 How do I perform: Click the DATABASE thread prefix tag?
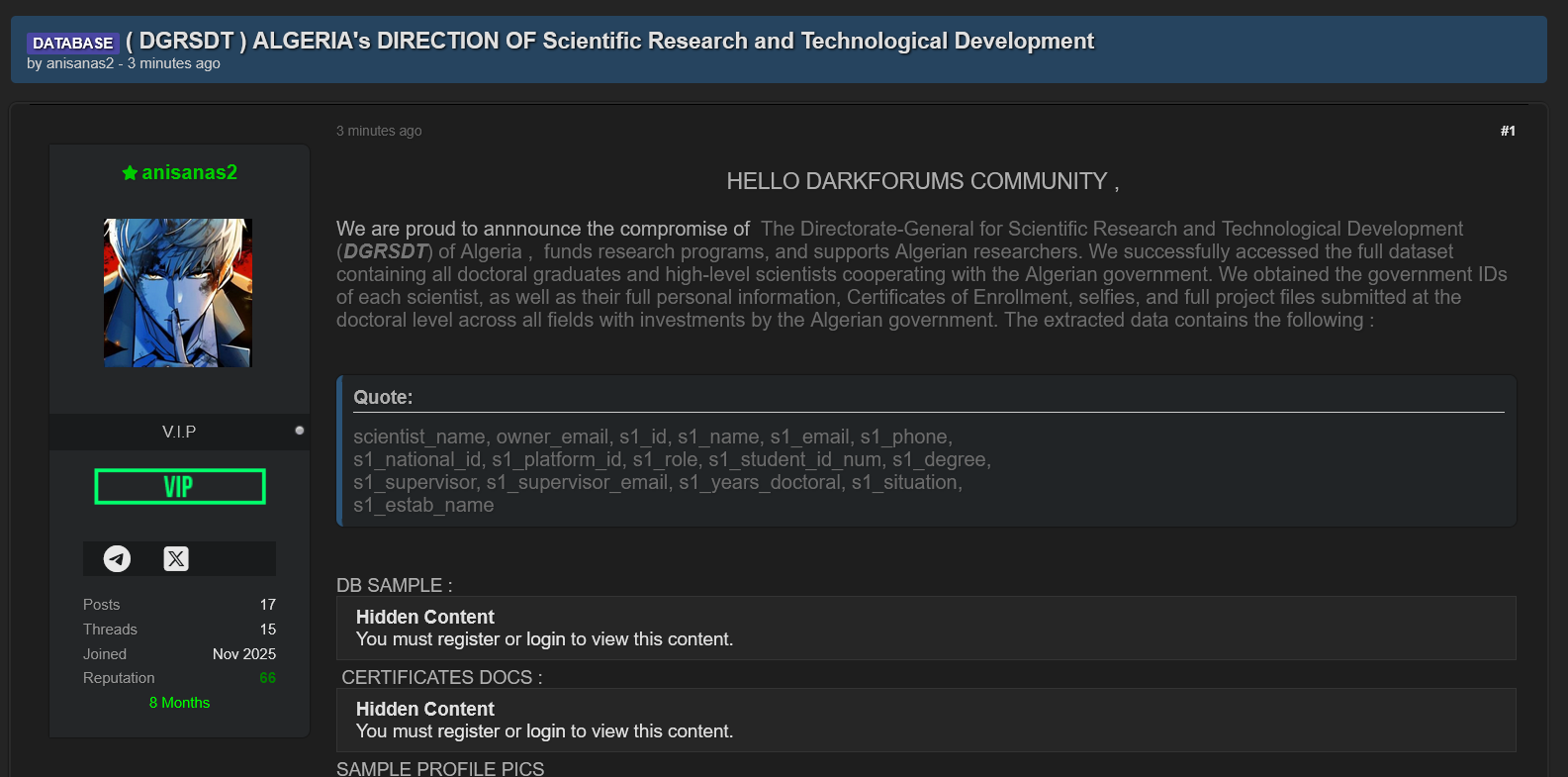click(73, 43)
